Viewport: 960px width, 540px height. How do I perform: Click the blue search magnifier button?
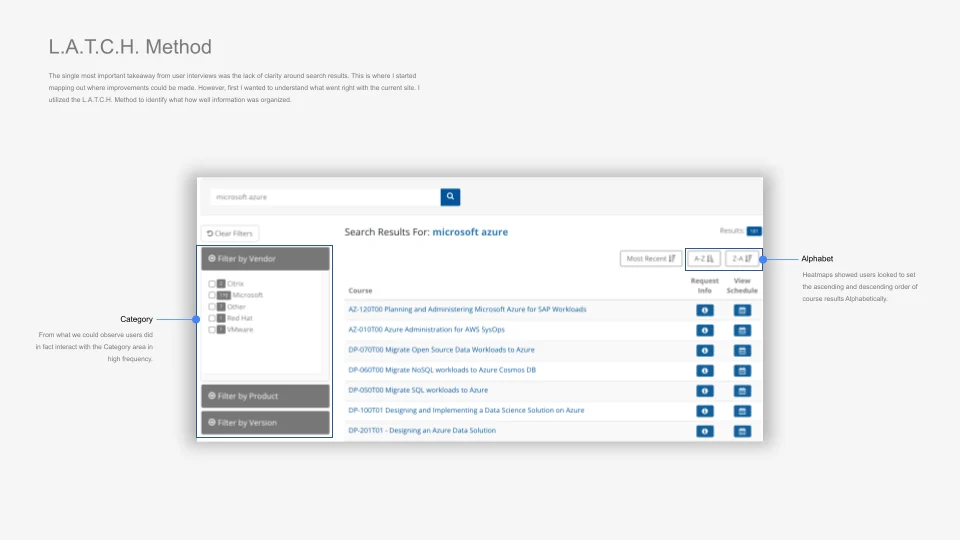point(450,197)
